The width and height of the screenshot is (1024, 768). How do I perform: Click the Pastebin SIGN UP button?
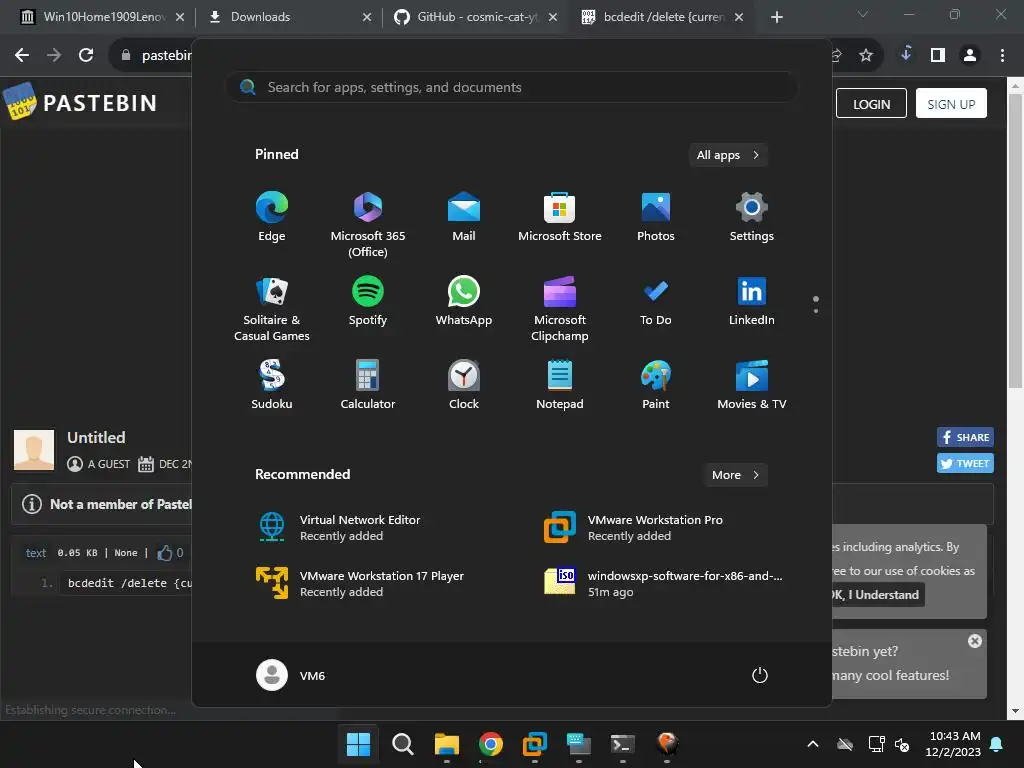point(951,103)
